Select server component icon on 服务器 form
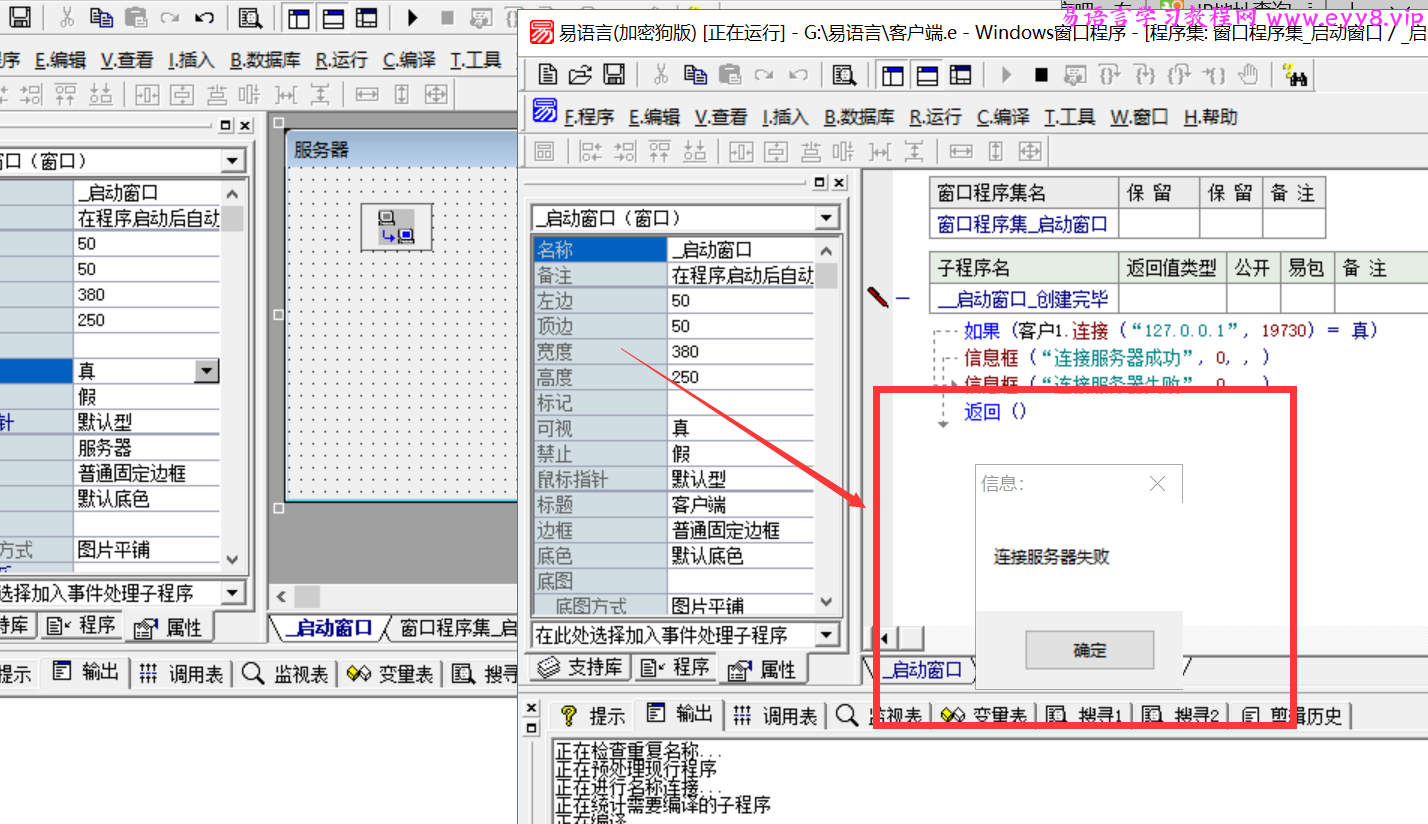 [396, 228]
